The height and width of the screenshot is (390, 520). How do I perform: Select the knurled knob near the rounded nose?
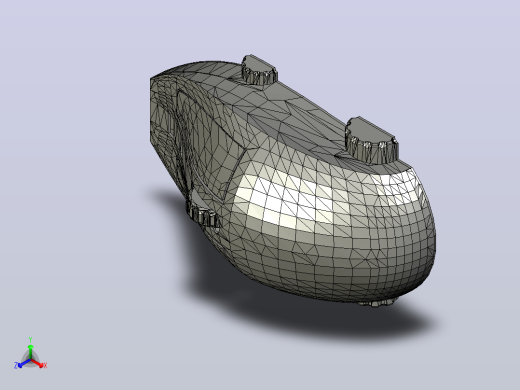pos(372,141)
